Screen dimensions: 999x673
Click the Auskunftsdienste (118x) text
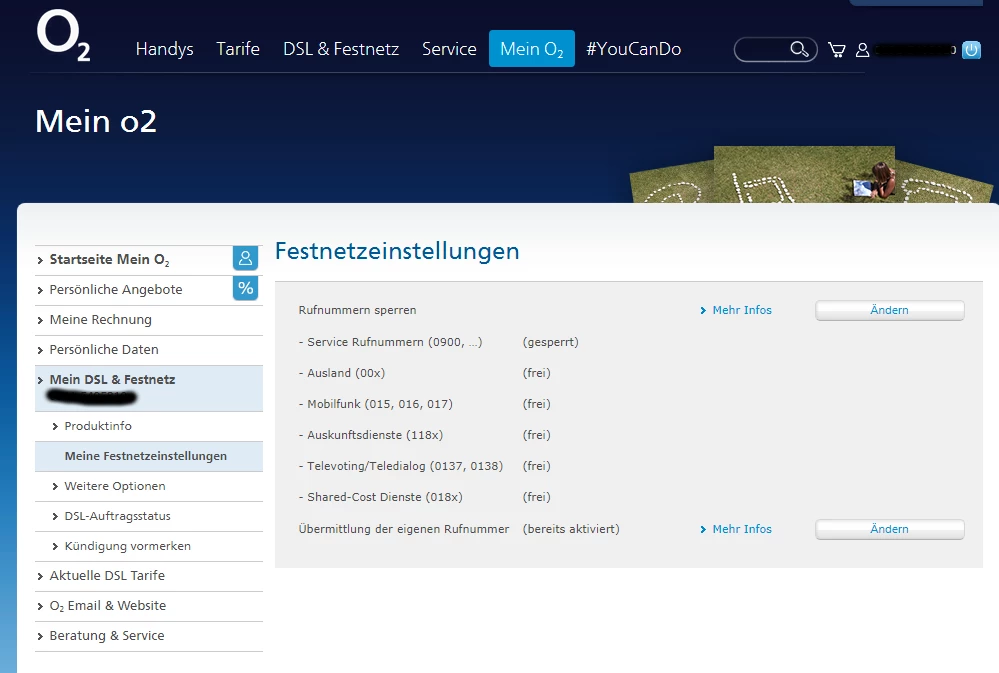click(371, 435)
